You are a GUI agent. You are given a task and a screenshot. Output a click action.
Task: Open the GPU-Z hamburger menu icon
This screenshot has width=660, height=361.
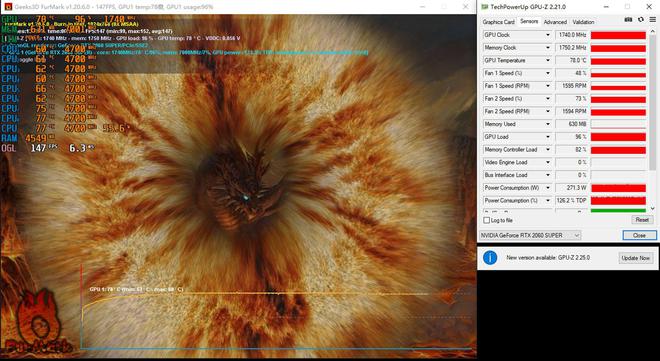tap(652, 20)
